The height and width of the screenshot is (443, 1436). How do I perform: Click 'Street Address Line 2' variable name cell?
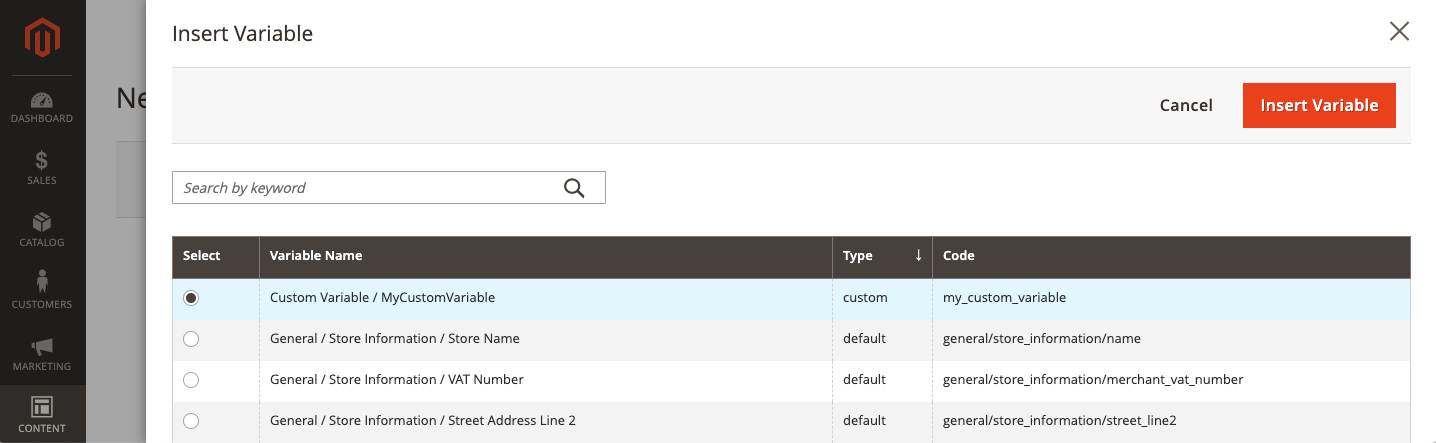(x=546, y=421)
